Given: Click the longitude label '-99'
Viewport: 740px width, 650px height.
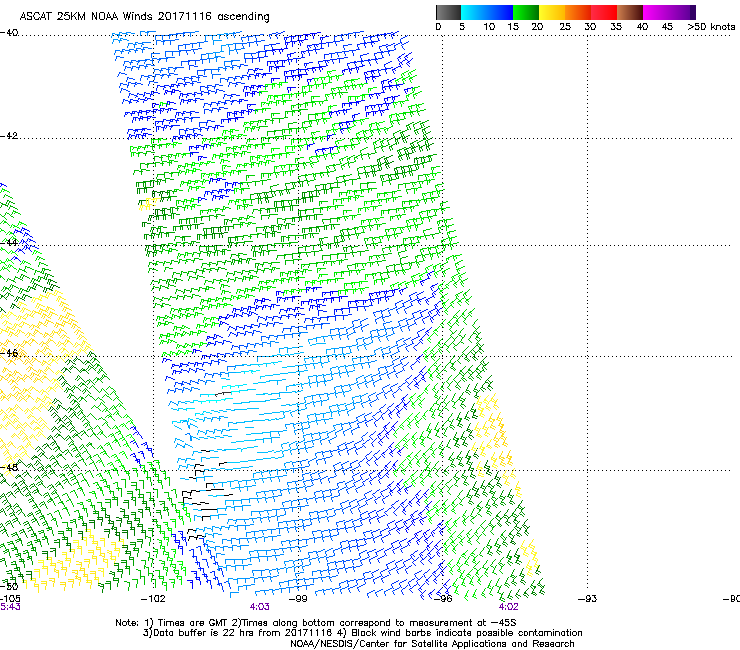Looking at the screenshot, I should (x=298, y=599).
